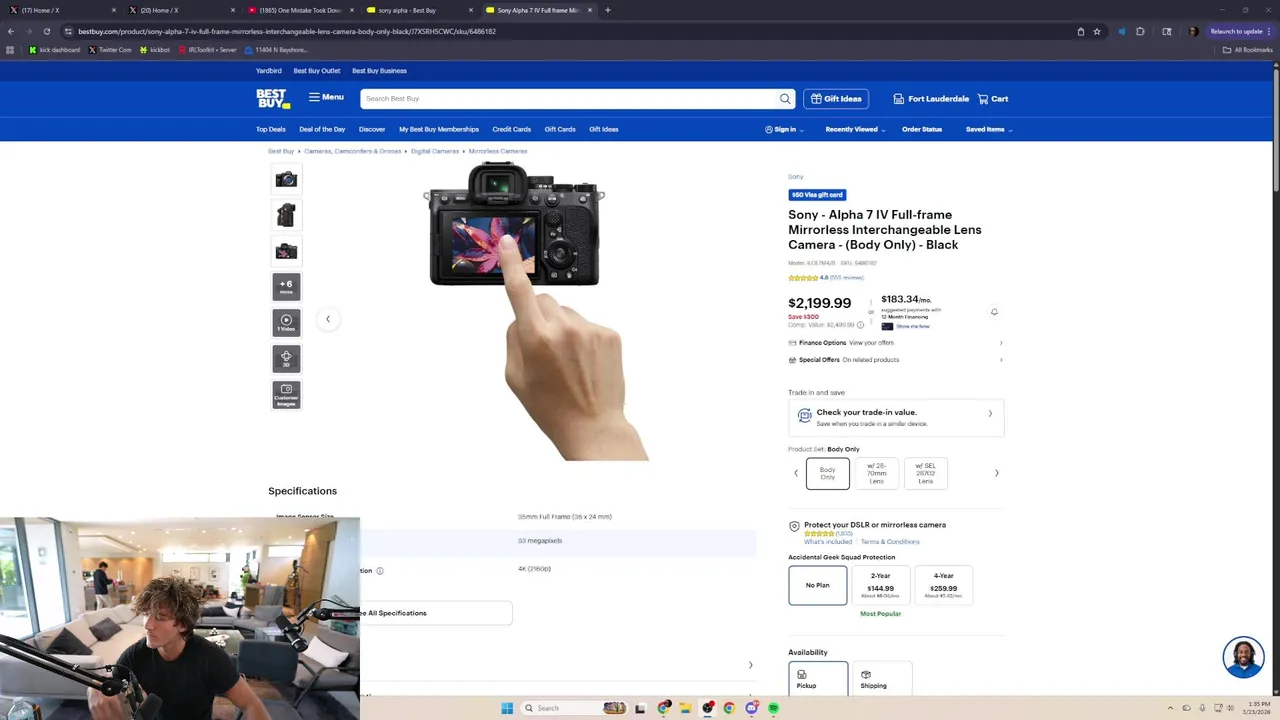Select the w/ SEL 28702 Lens option
The height and width of the screenshot is (720, 1280).
926,473
